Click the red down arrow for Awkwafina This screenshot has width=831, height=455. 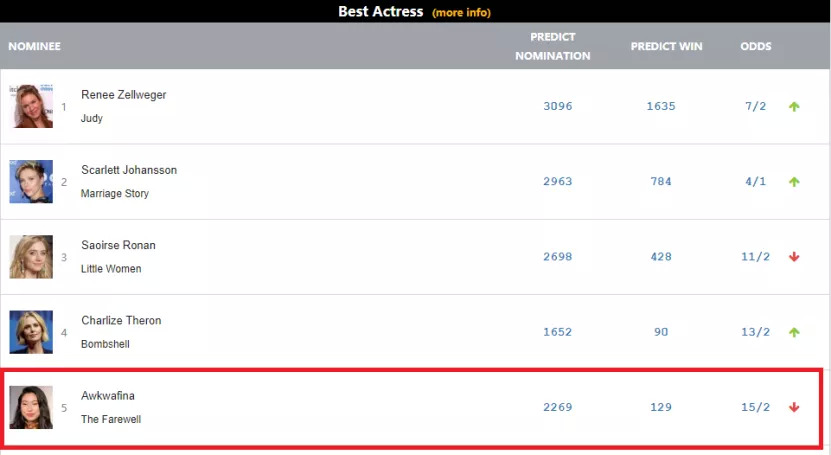point(794,407)
